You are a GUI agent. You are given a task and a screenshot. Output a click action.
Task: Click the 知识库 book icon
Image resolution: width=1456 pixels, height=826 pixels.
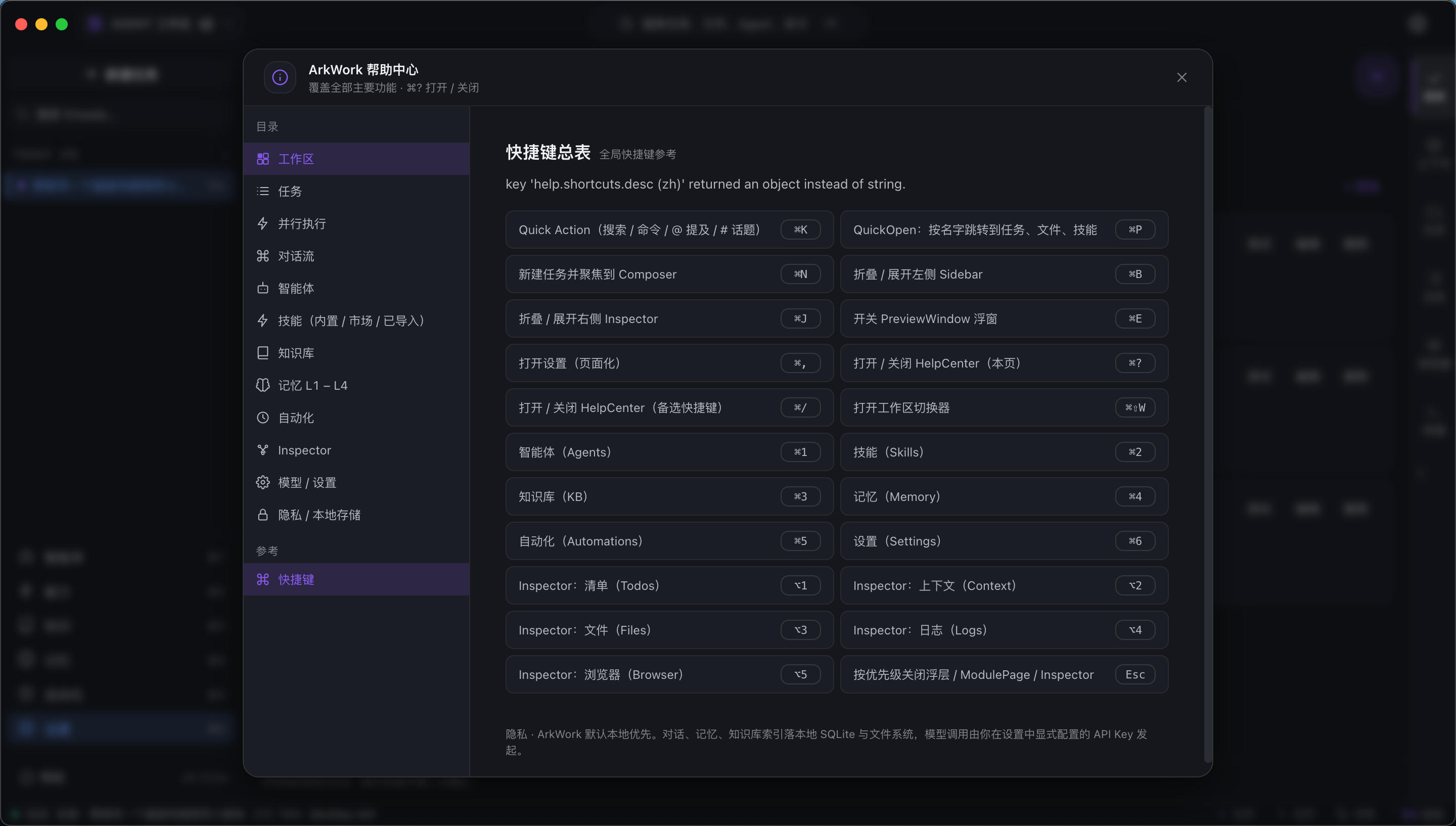coord(262,353)
